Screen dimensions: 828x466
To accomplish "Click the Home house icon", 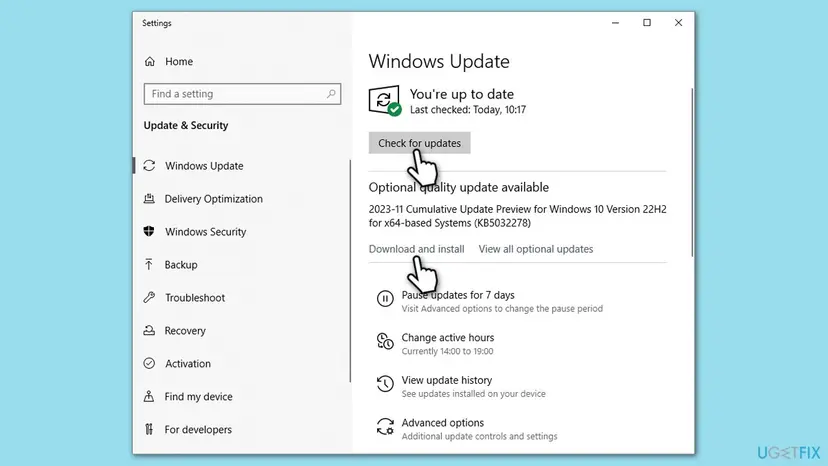I will pos(150,61).
